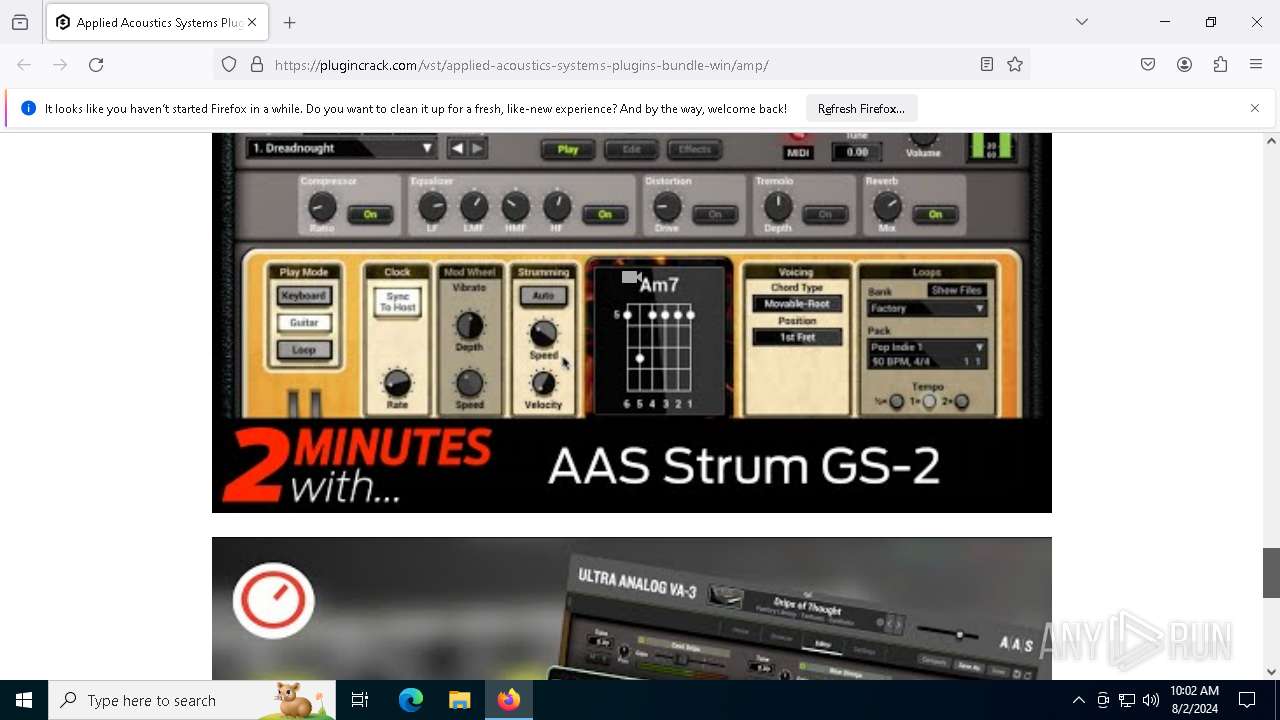Click the Edit button in Strum
Screen dimensions: 1280x720
[x=632, y=150]
